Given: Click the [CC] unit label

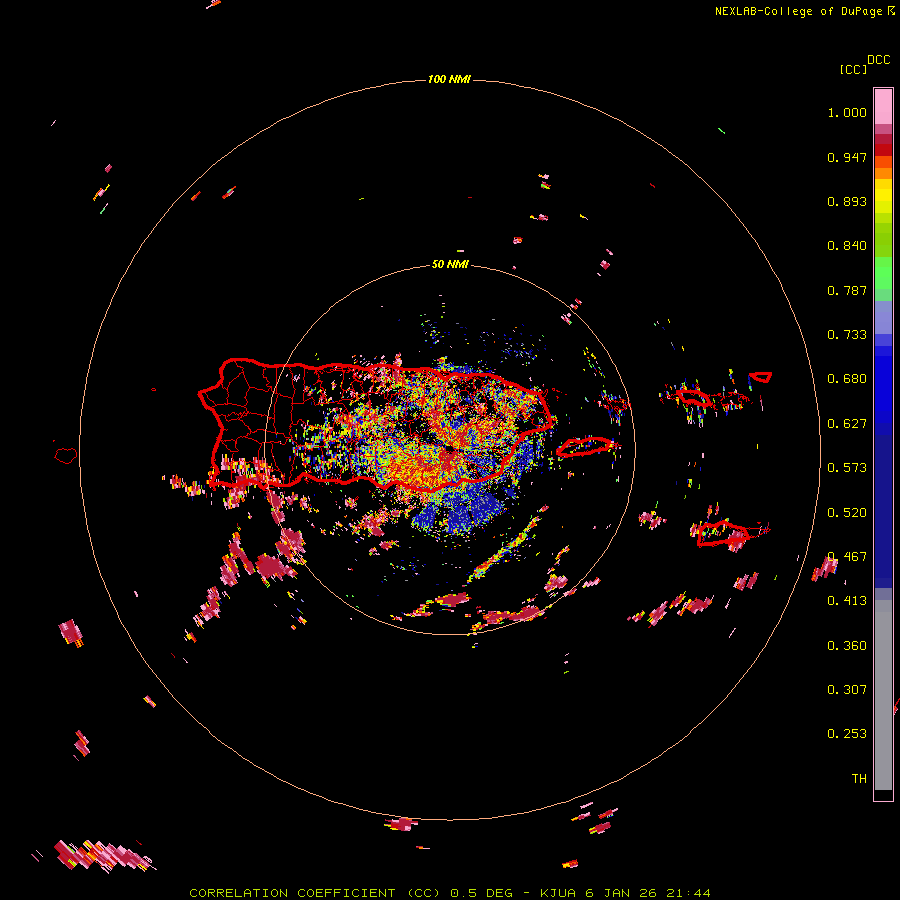Looking at the screenshot, I should point(853,69).
